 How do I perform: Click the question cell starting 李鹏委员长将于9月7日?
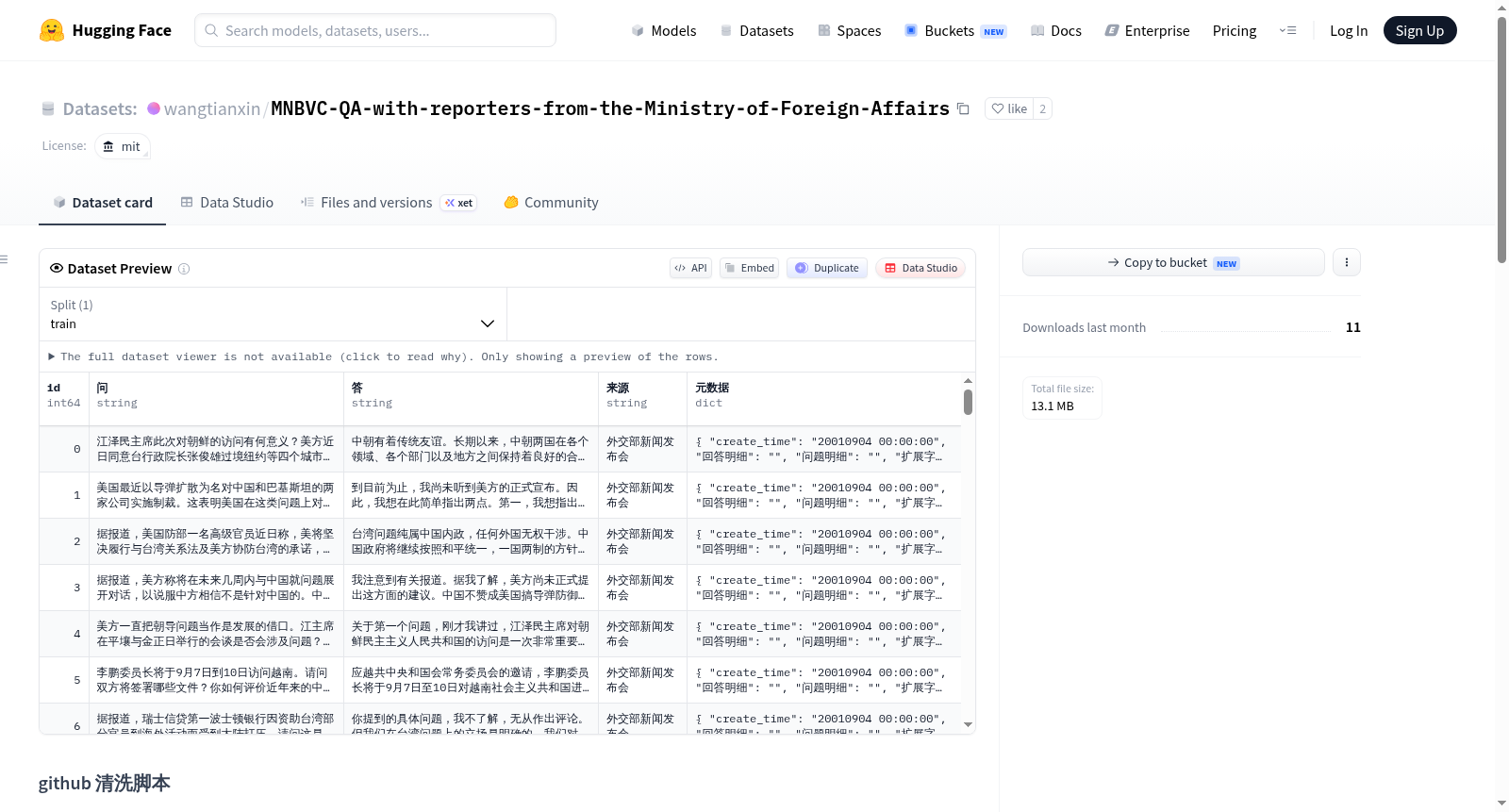pos(216,680)
